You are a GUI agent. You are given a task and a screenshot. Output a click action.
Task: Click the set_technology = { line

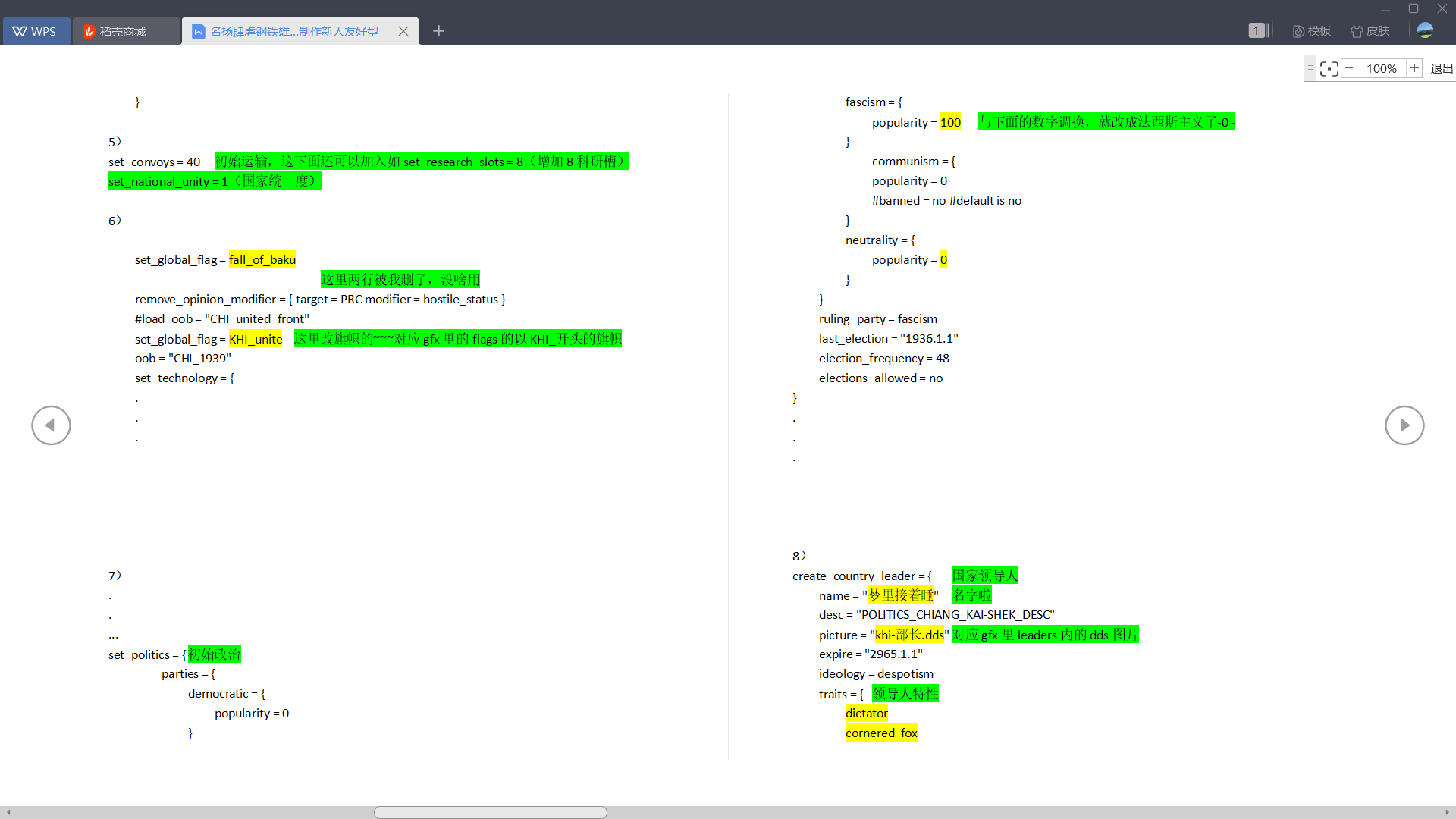coord(185,378)
